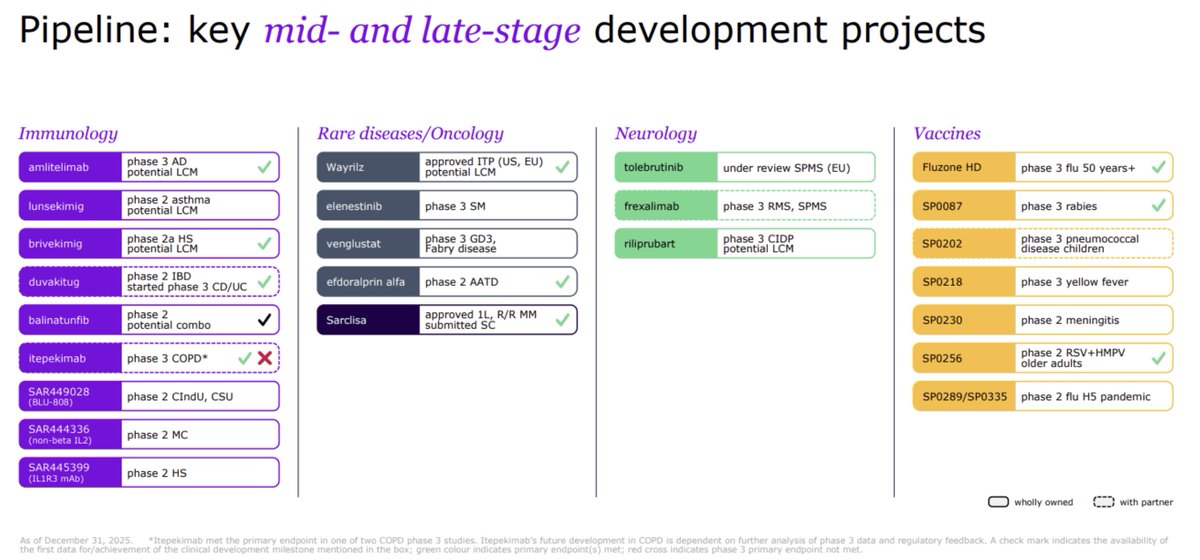Viewport: 1200px width, 560px height.
Task: Click the lunsekimig label
Action: (70, 205)
